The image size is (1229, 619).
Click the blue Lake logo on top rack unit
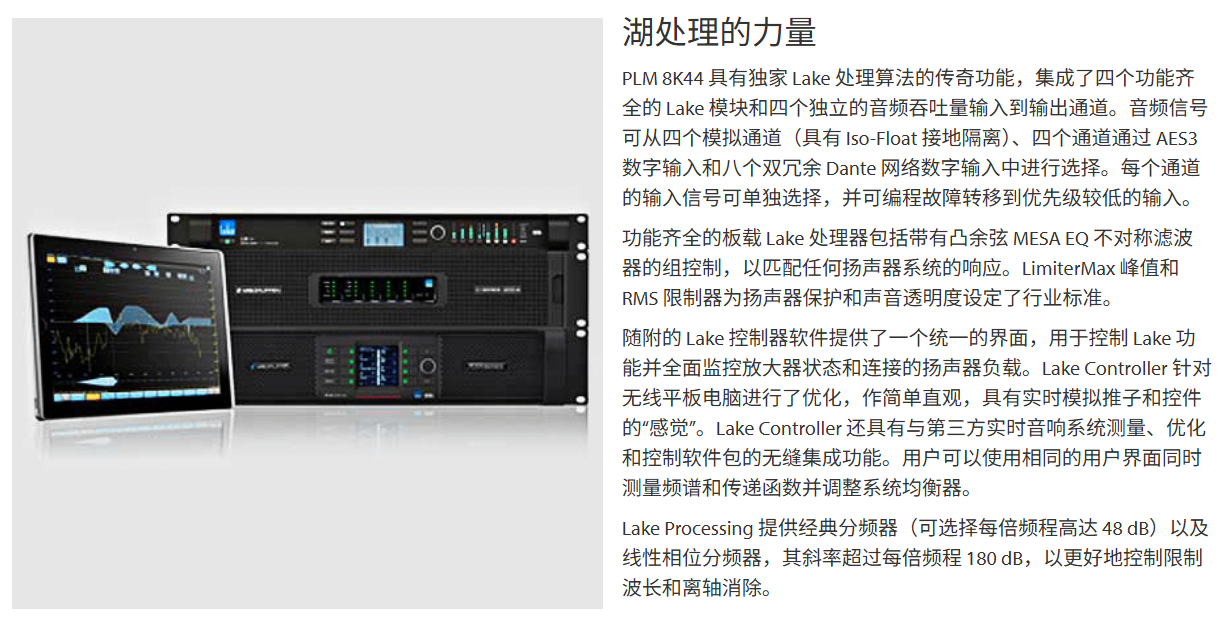click(227, 226)
